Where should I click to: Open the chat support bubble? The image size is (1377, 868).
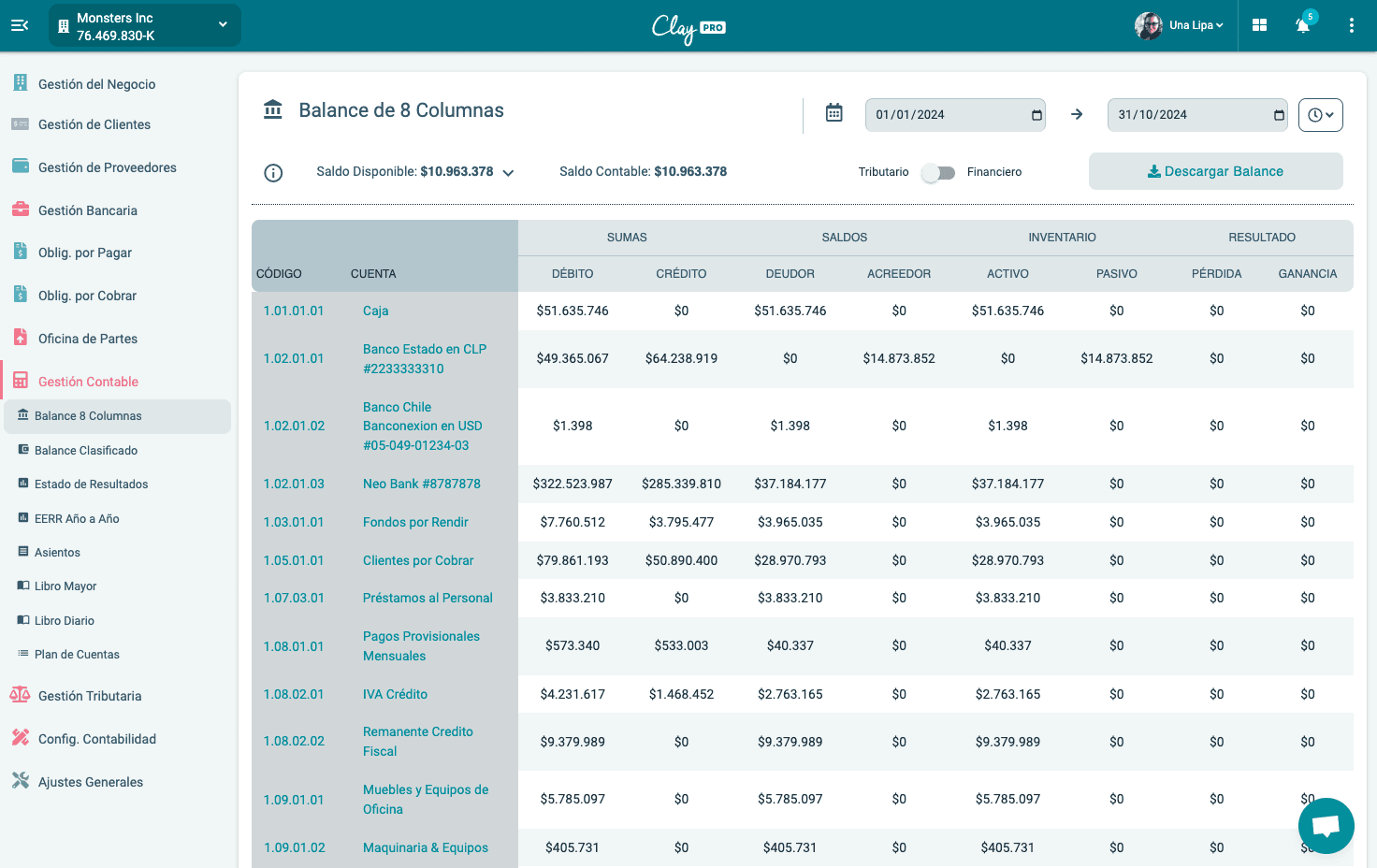coord(1326,826)
